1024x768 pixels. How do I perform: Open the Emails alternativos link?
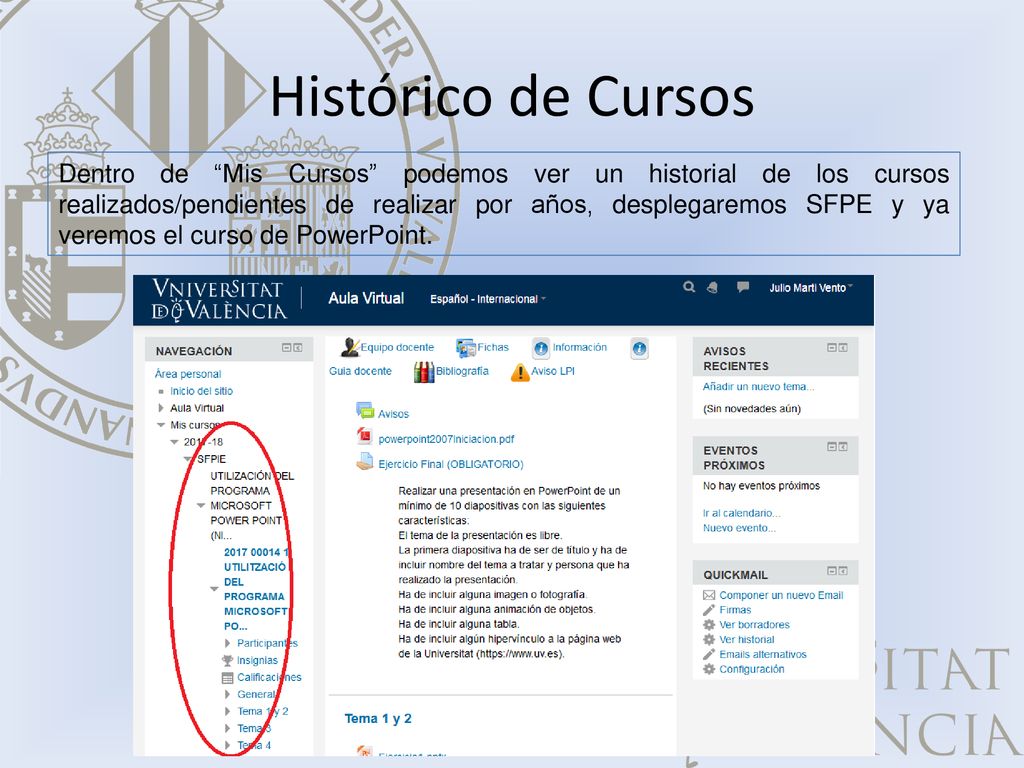tap(763, 654)
